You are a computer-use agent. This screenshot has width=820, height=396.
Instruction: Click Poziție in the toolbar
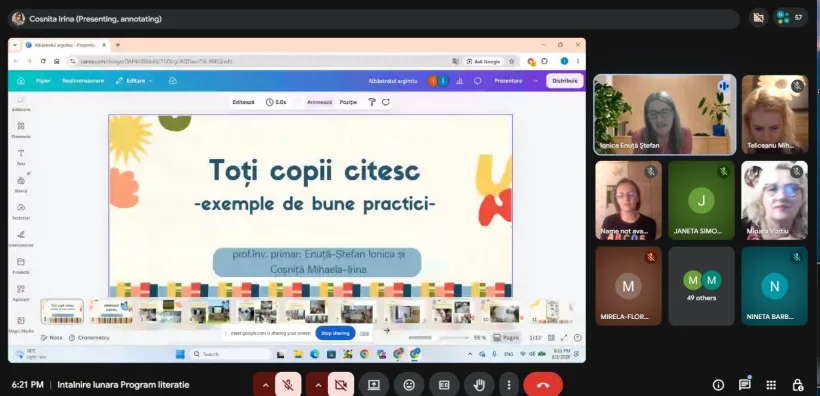348,102
